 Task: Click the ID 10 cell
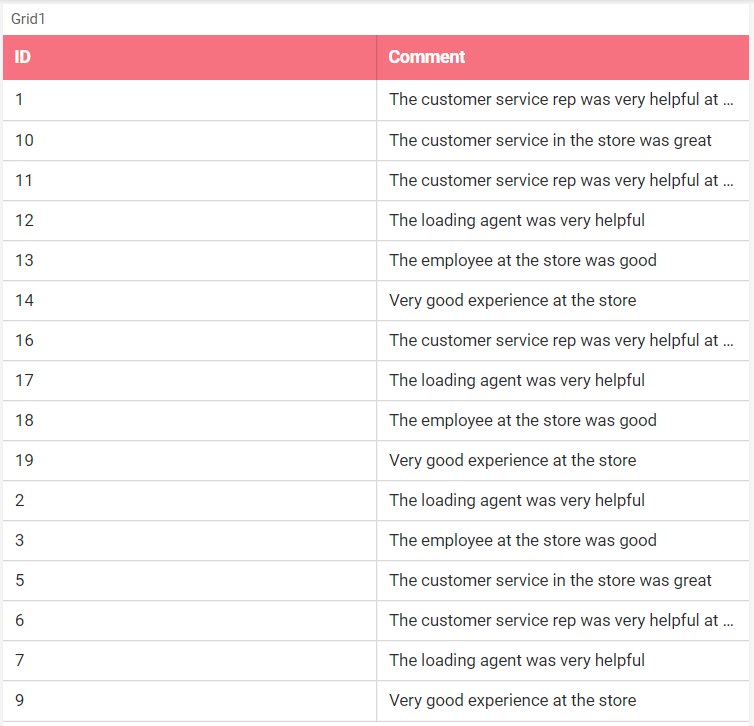pyautogui.click(x=189, y=140)
